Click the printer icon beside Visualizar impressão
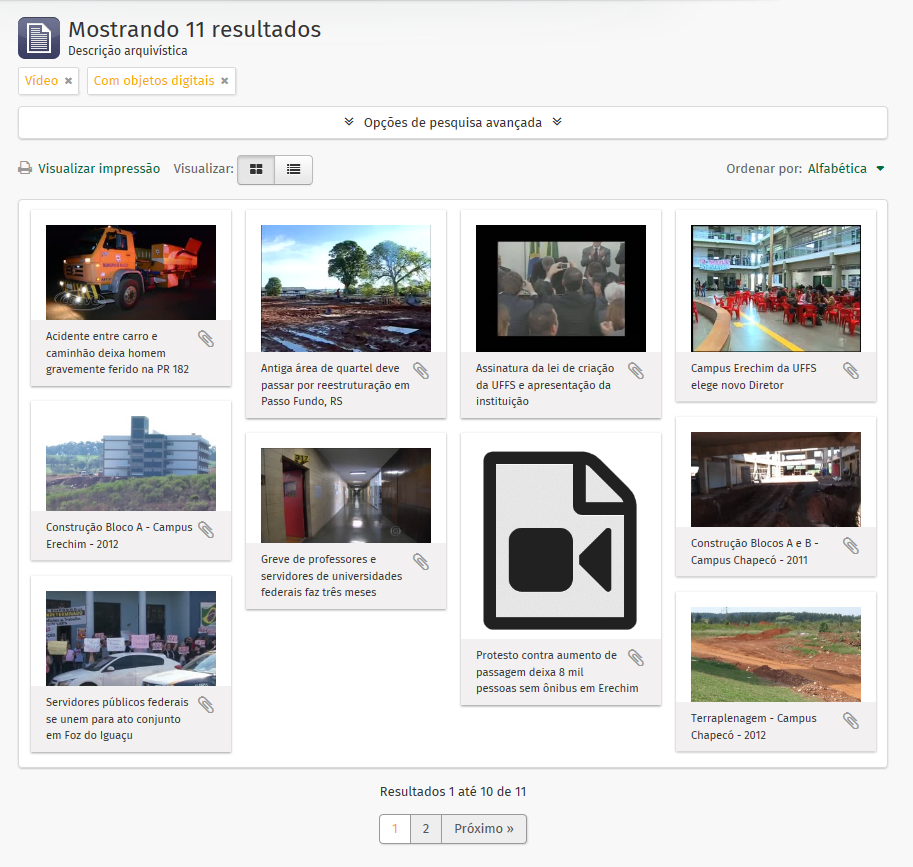The width and height of the screenshot is (913, 867). (x=25, y=168)
